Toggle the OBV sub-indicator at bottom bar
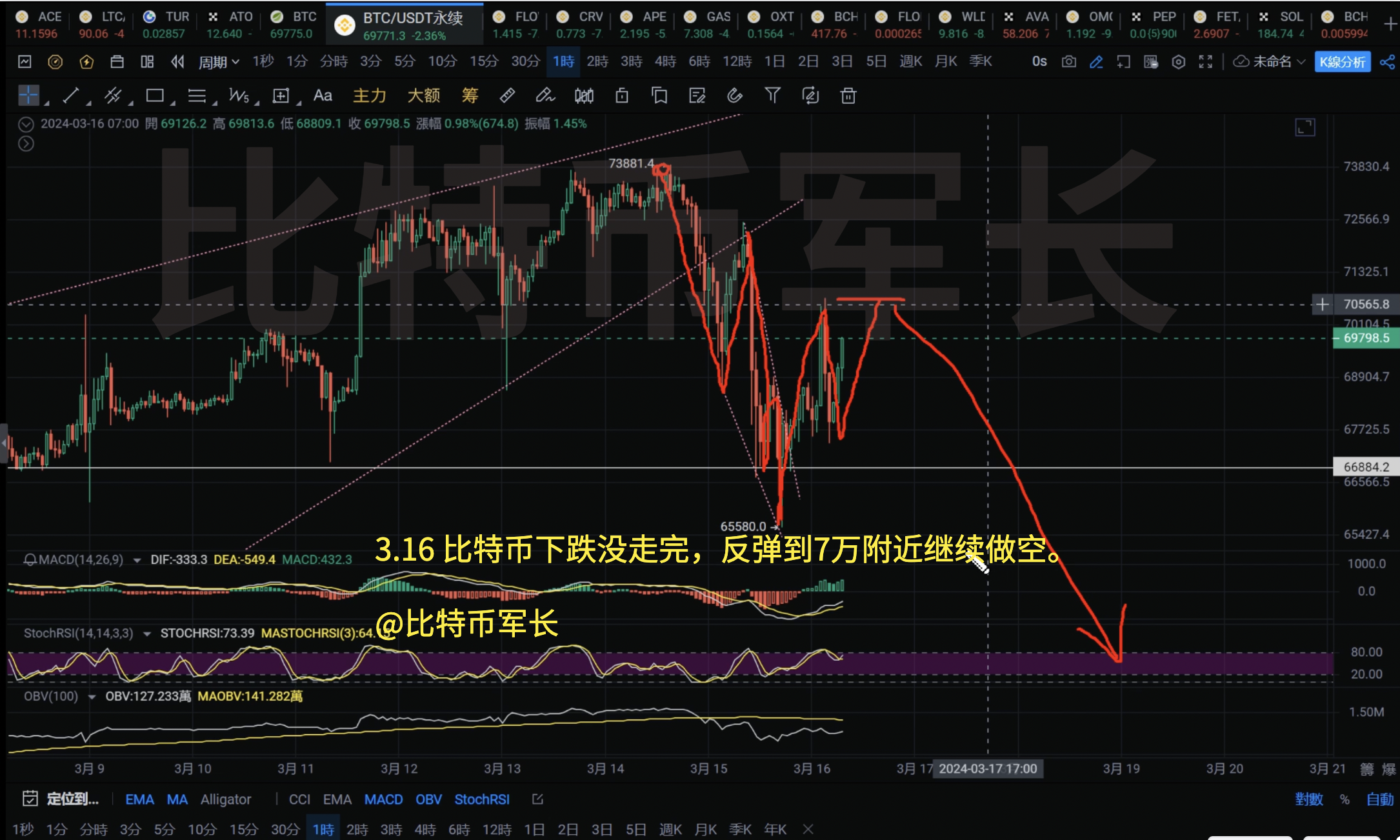 (428, 799)
